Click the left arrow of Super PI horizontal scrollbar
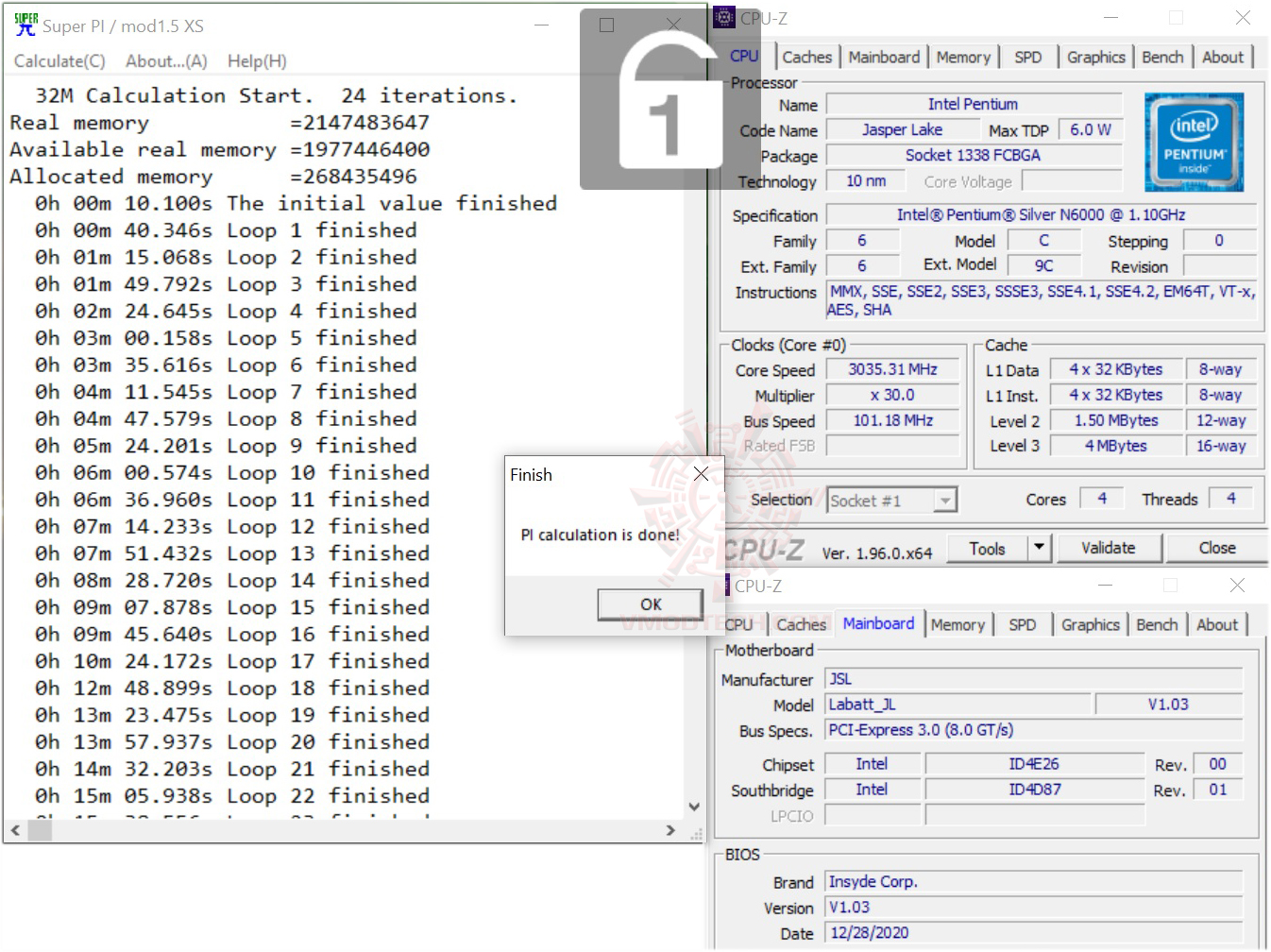Viewport: 1271px width, 952px height. click(14, 830)
